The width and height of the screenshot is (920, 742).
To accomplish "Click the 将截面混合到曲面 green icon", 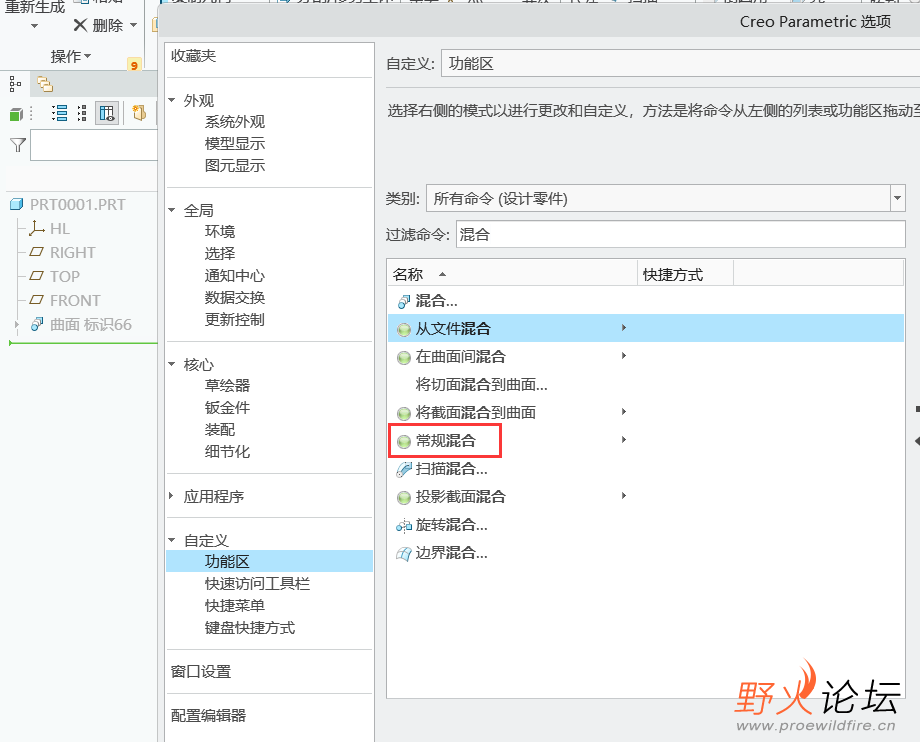I will click(x=404, y=413).
